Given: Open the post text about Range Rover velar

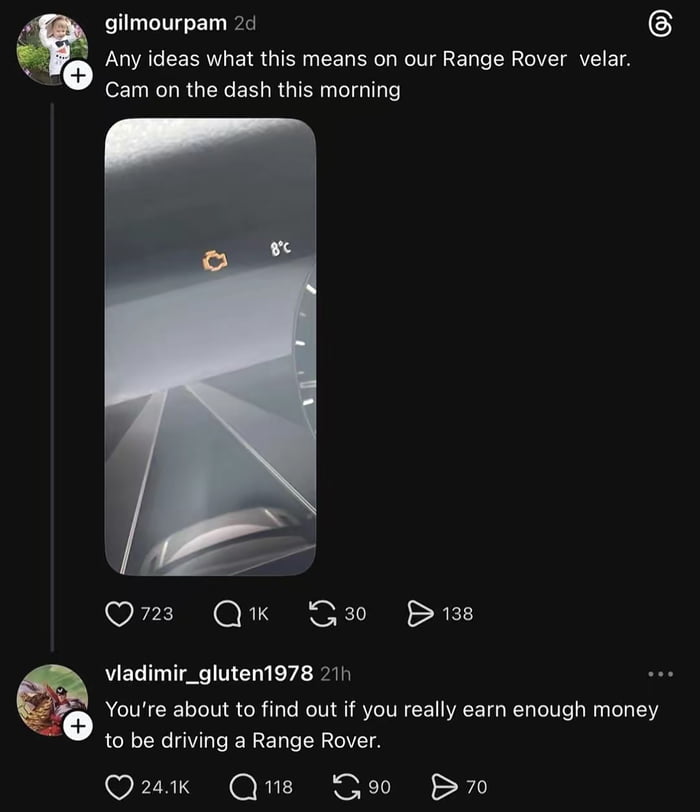Looking at the screenshot, I should 366,73.
